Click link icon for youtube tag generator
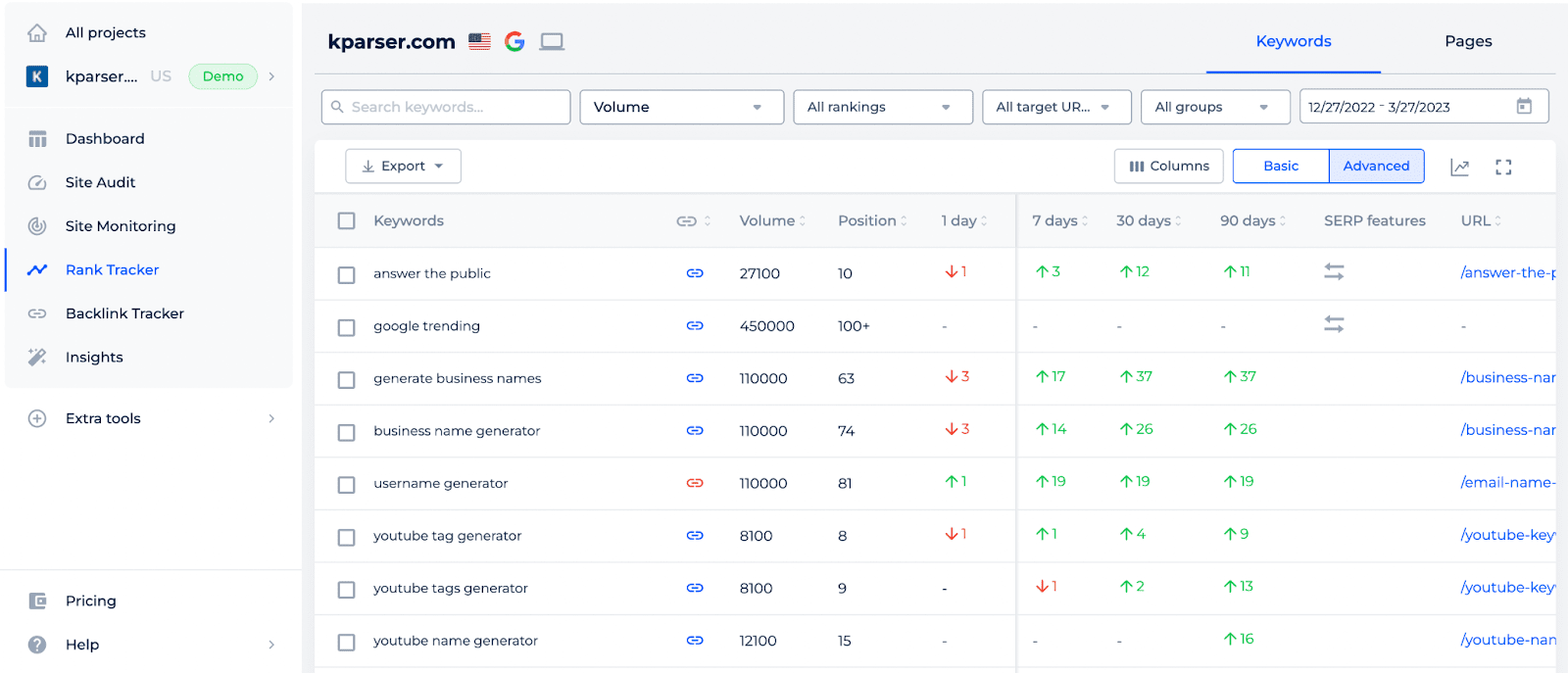 coord(695,536)
